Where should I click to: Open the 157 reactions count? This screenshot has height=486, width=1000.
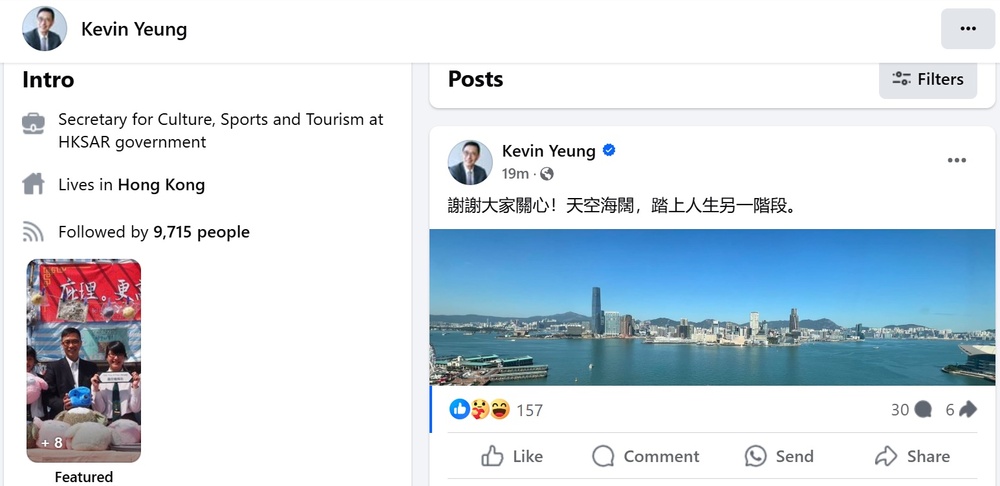(x=529, y=410)
